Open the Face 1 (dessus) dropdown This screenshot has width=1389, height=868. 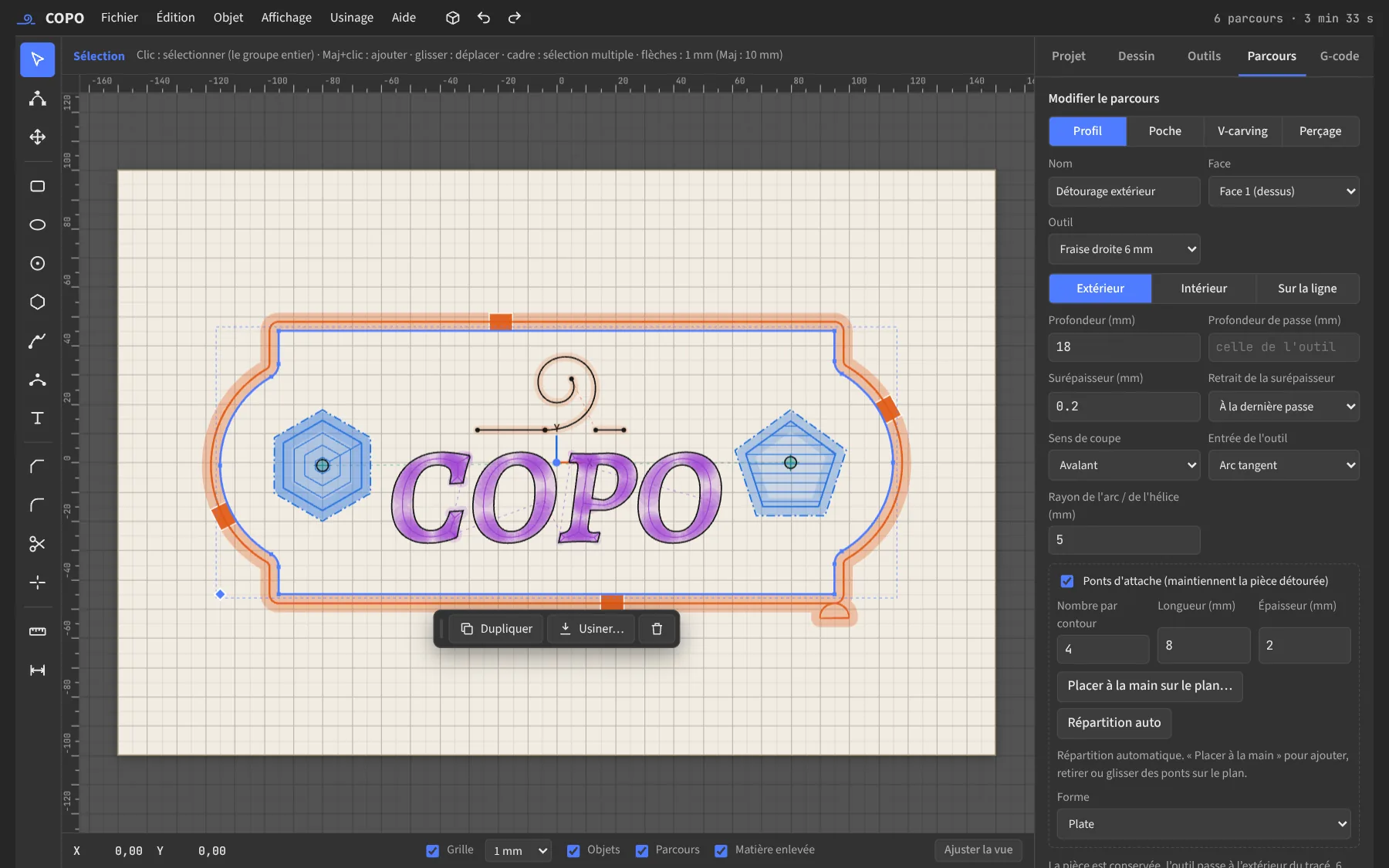click(1284, 191)
